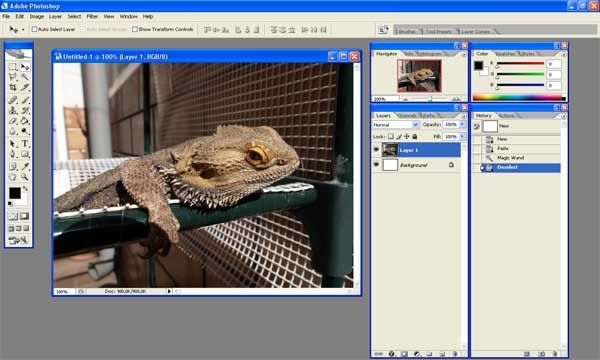Screen dimensions: 600x360
Task: Switch to Quick Mask mode
Action: [24, 217]
